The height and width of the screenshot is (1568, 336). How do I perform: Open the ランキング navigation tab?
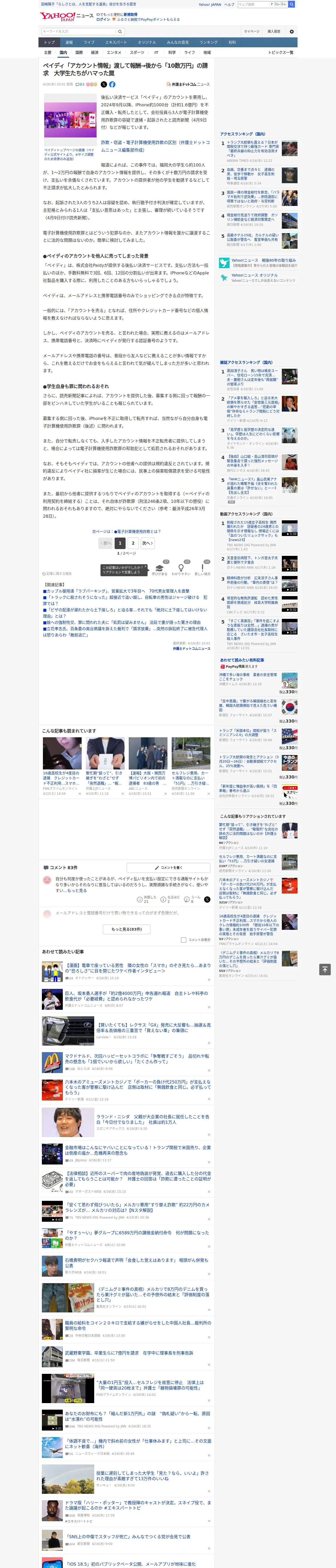(209, 43)
